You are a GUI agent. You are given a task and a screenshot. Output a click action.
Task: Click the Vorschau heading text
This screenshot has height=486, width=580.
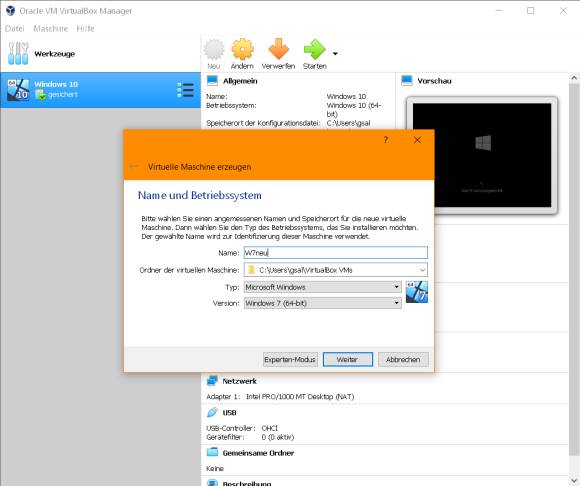click(434, 81)
